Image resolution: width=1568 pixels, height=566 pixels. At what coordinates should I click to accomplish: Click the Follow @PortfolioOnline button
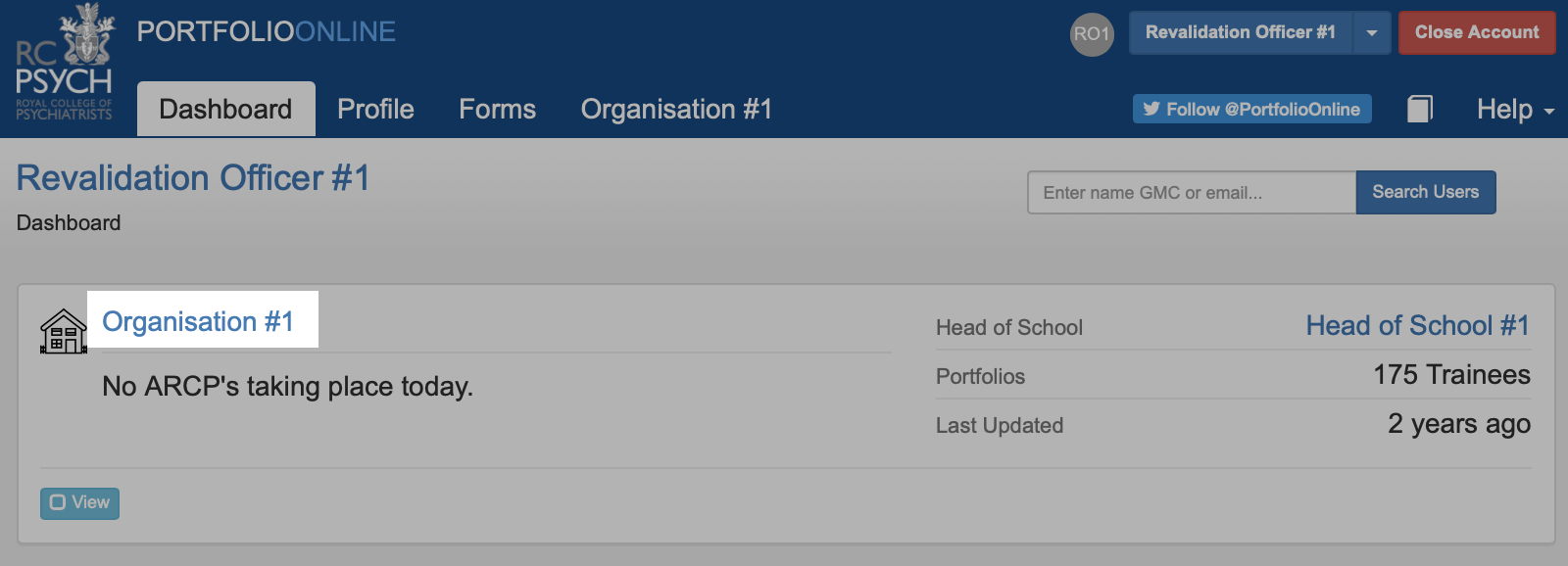1252,109
